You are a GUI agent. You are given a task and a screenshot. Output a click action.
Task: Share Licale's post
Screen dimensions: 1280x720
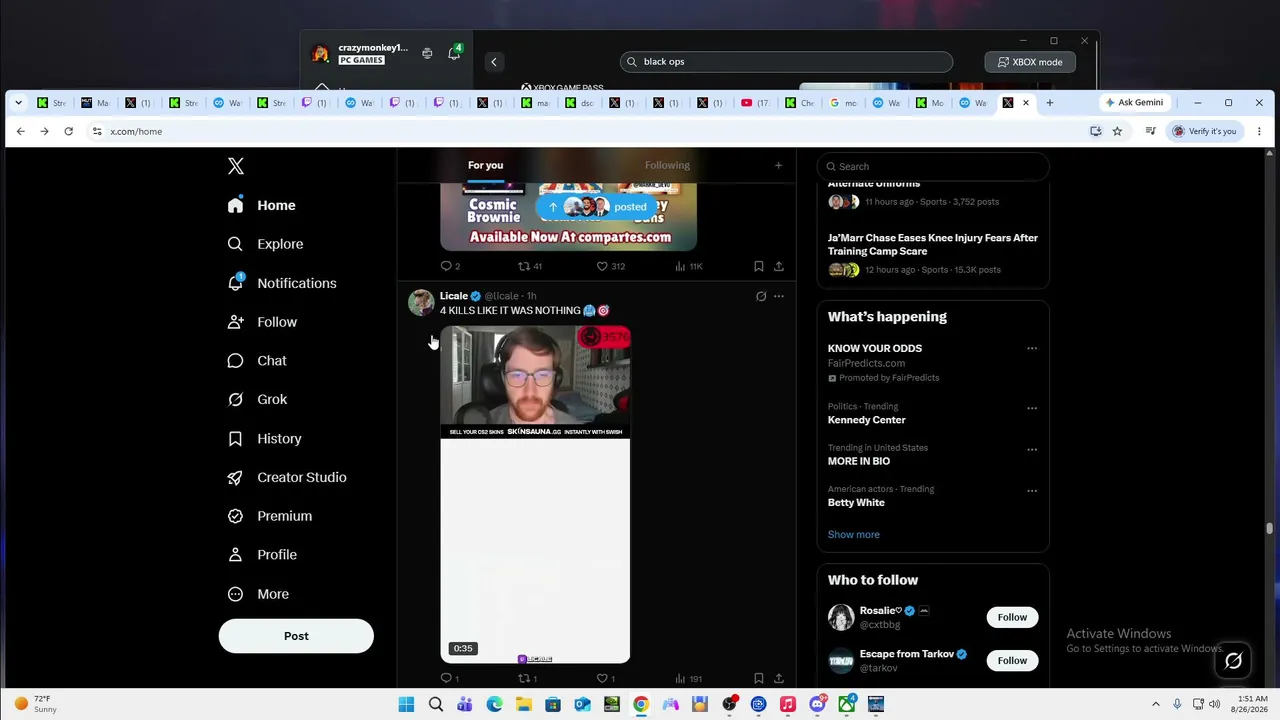(x=779, y=678)
